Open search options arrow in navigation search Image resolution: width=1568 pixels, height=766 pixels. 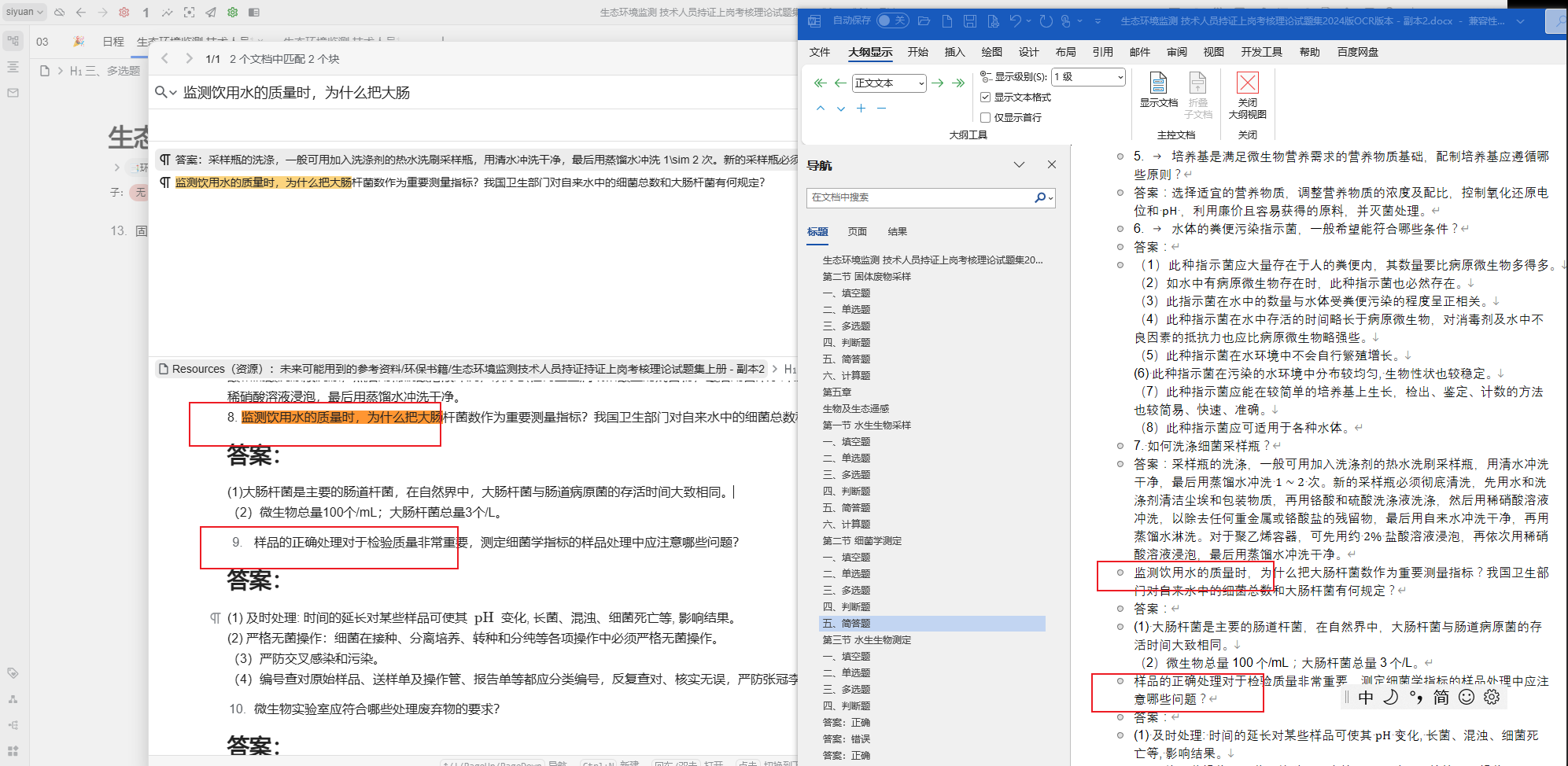coord(1051,198)
